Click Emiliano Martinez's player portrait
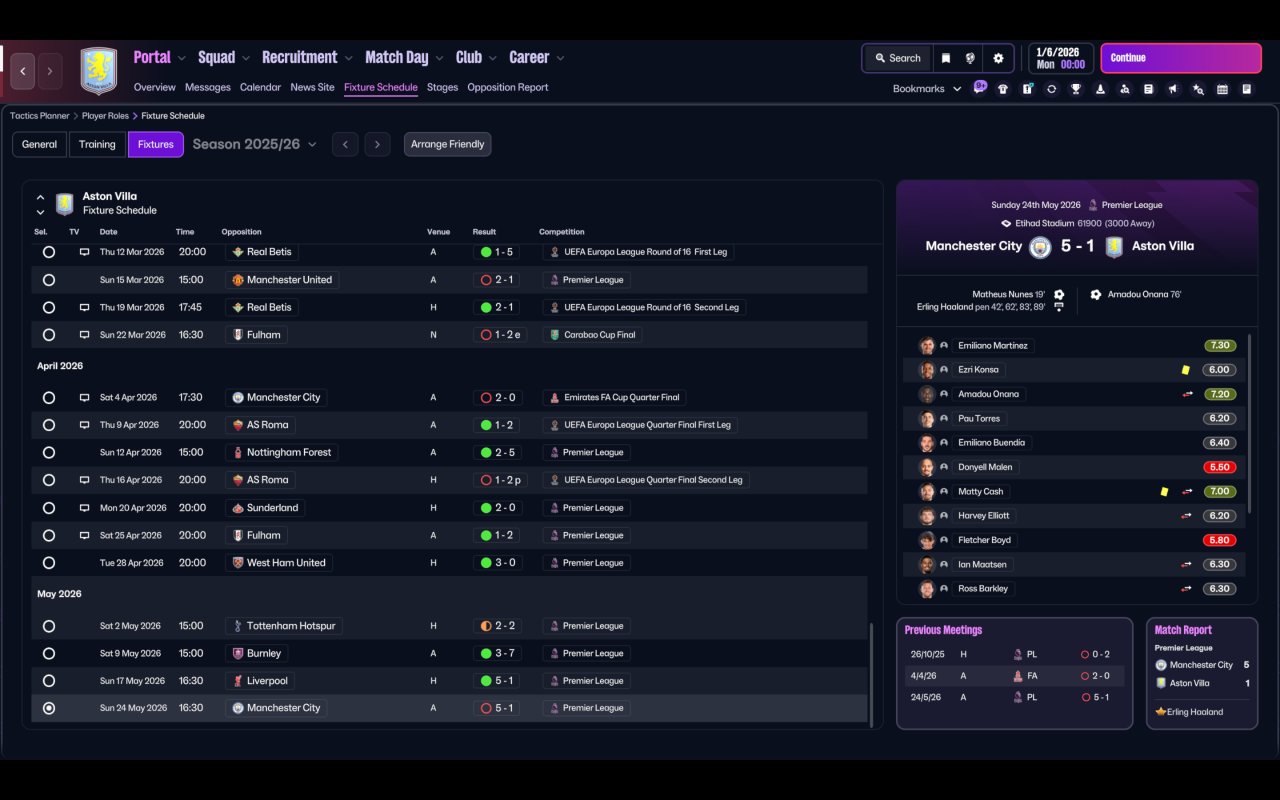 (x=927, y=346)
